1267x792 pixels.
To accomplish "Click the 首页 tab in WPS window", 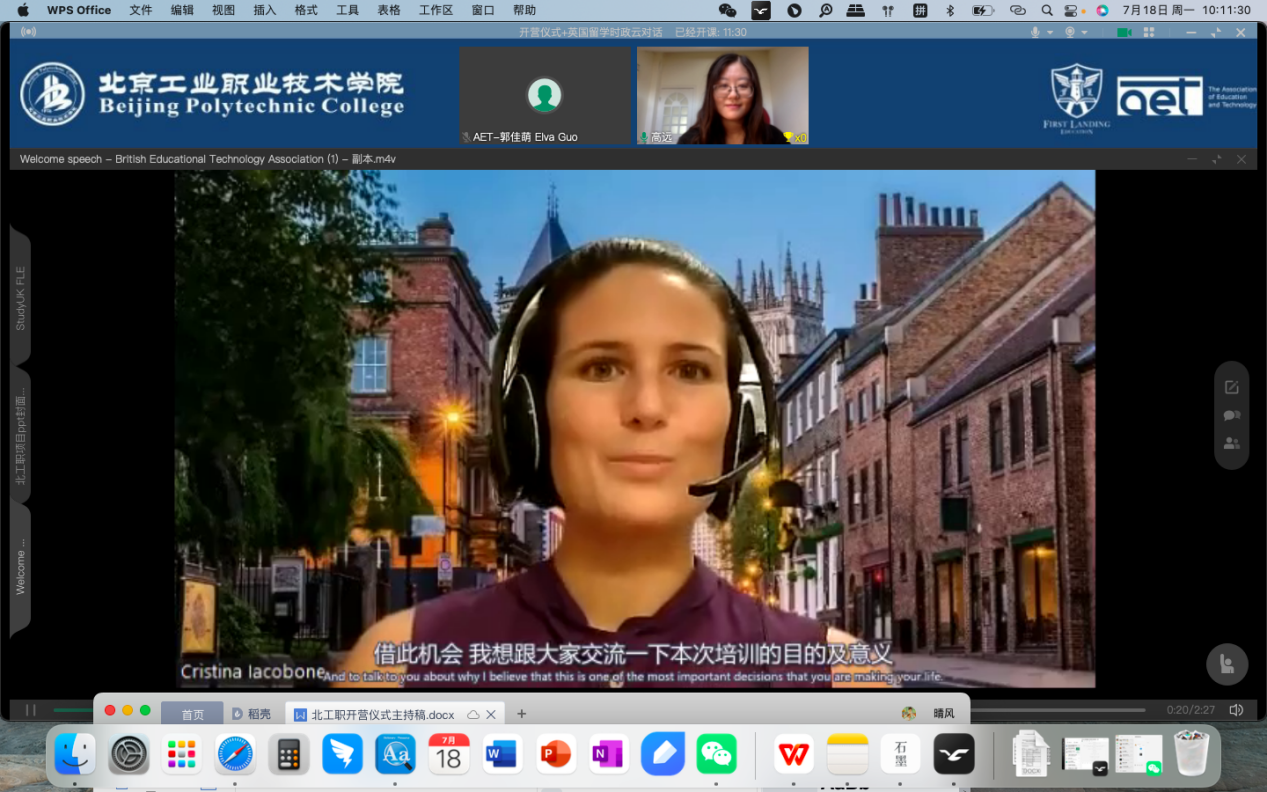I will [192, 714].
